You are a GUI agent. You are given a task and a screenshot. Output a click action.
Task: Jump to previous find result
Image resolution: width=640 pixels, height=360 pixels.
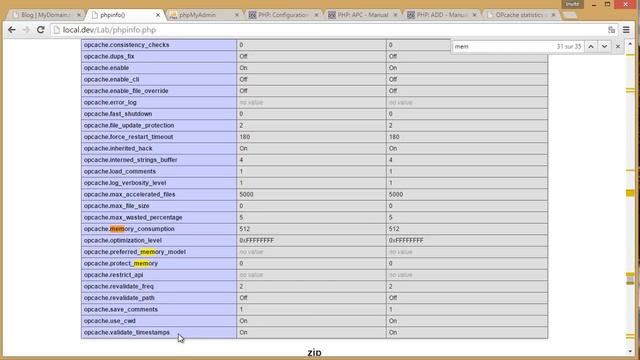click(591, 47)
